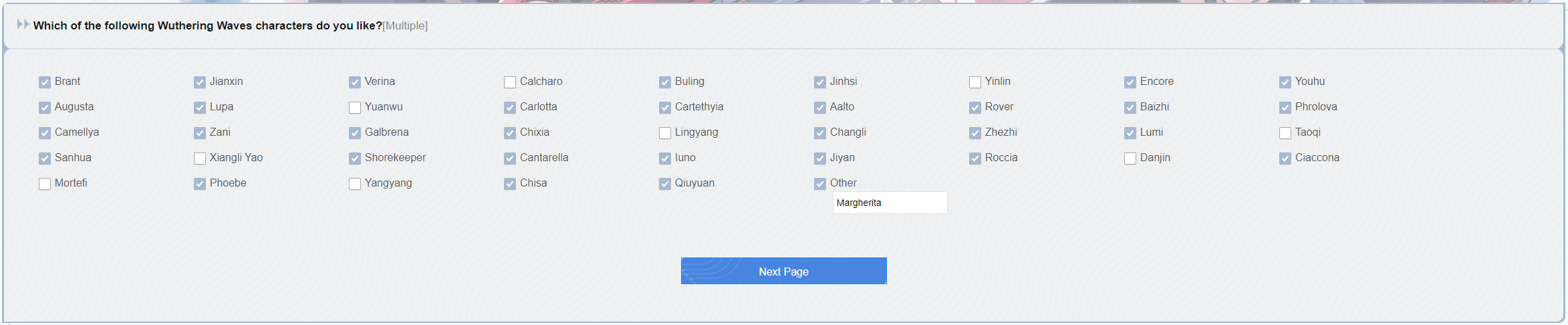Select the Taoqi checkbox
The image size is (1568, 325).
pos(1285,133)
